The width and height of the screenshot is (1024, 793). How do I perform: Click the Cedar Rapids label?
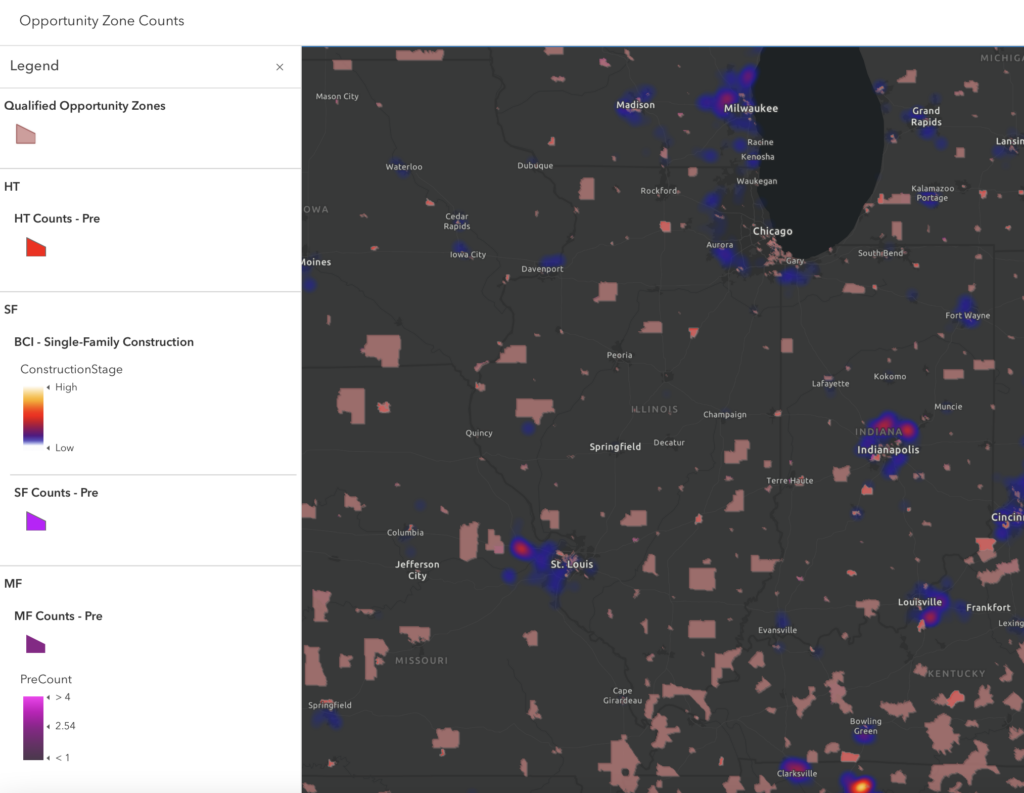[x=456, y=221]
